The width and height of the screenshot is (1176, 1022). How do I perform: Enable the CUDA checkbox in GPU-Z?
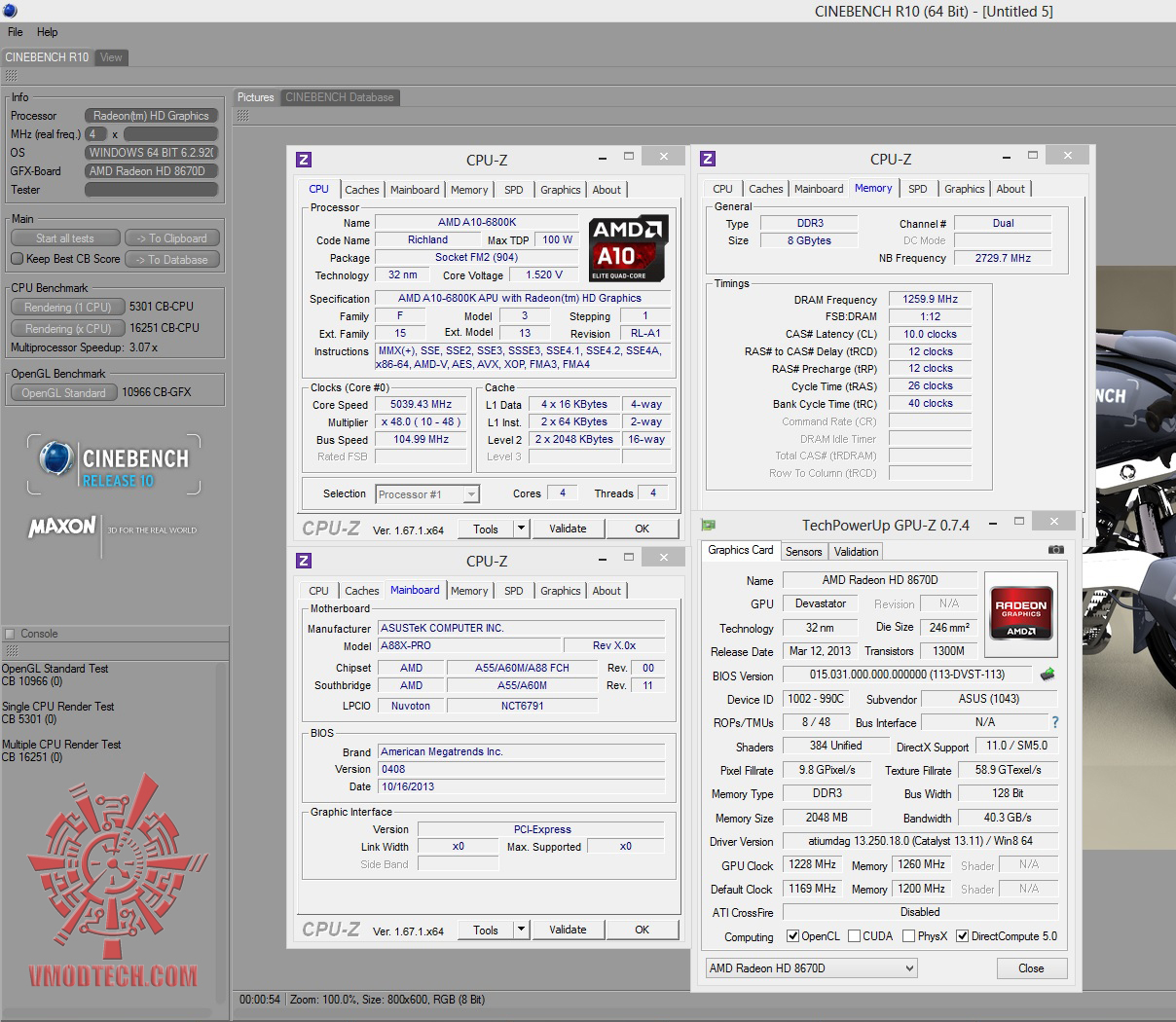[x=854, y=936]
